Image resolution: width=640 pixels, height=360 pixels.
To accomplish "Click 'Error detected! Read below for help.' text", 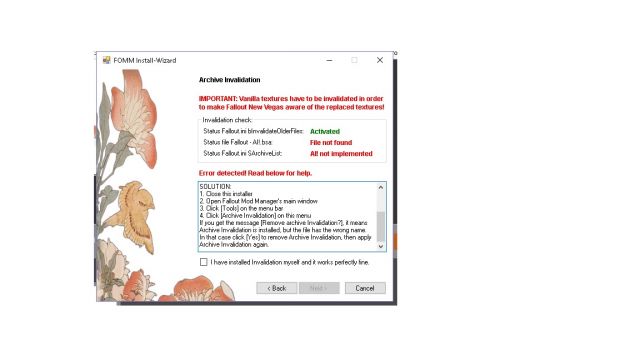I will click(256, 173).
